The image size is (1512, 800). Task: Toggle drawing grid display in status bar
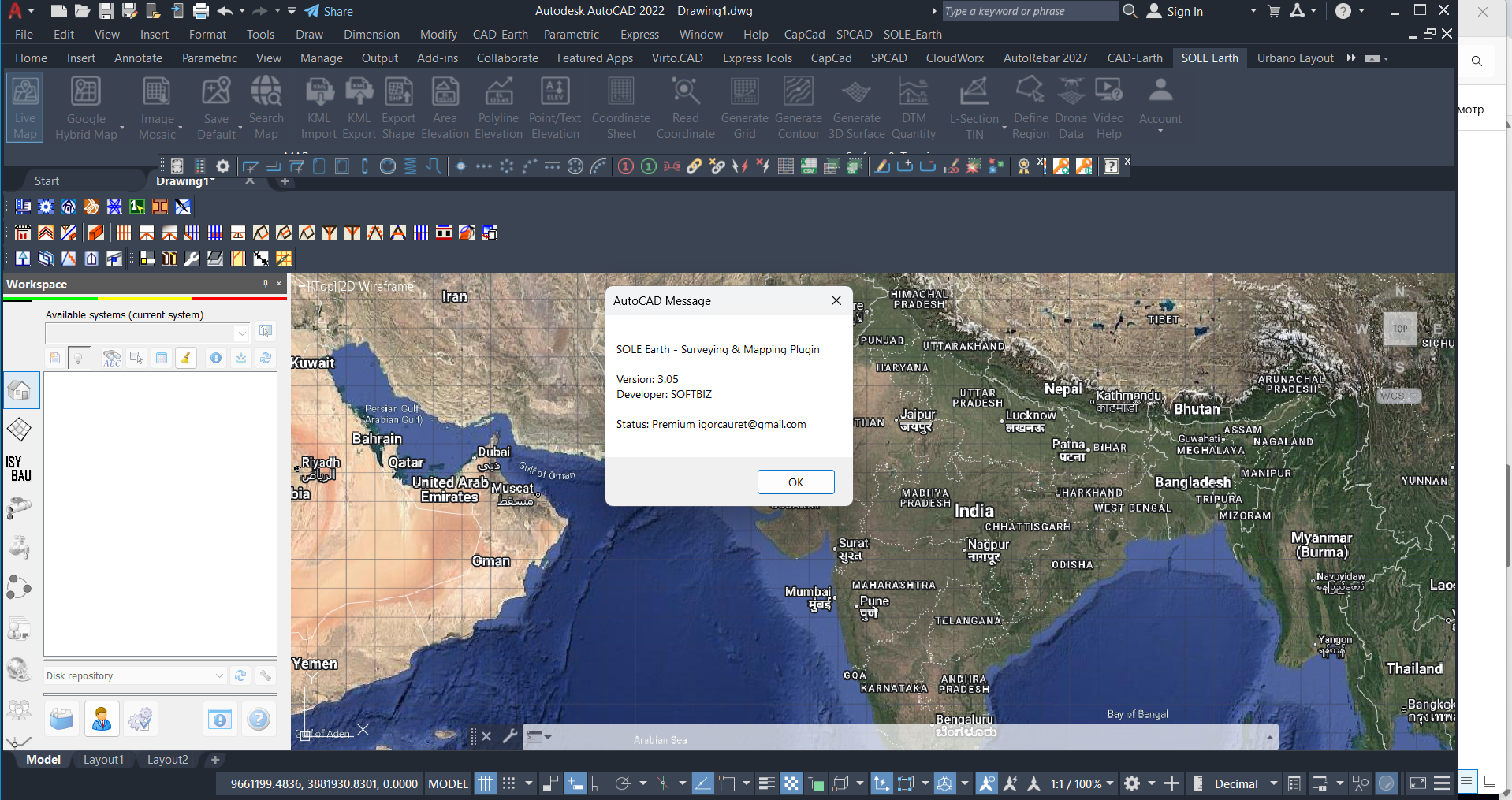tap(486, 783)
